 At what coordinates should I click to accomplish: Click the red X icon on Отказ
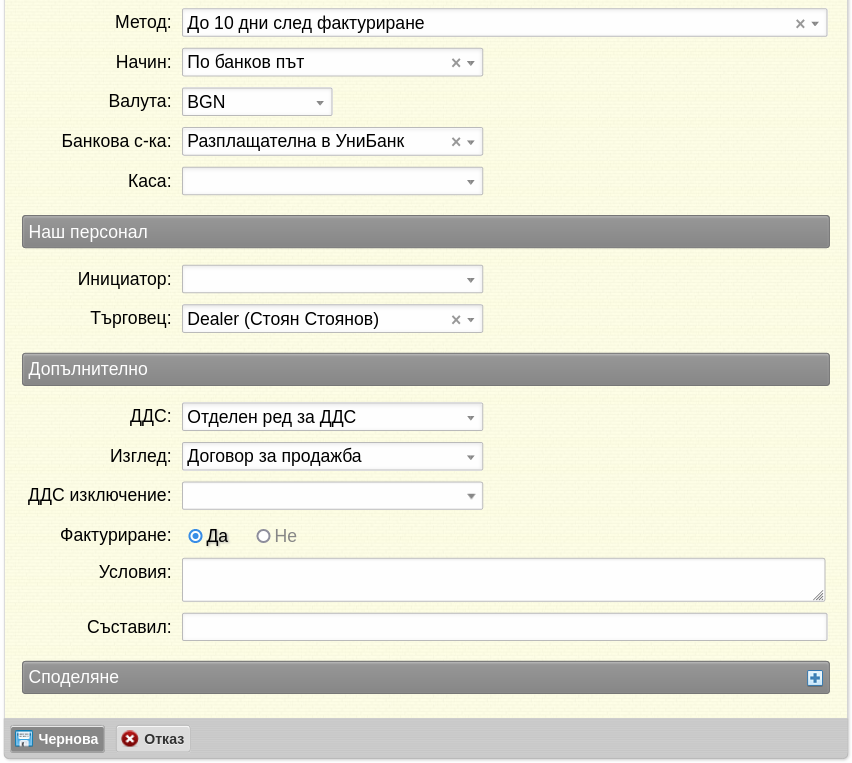pyautogui.click(x=129, y=739)
